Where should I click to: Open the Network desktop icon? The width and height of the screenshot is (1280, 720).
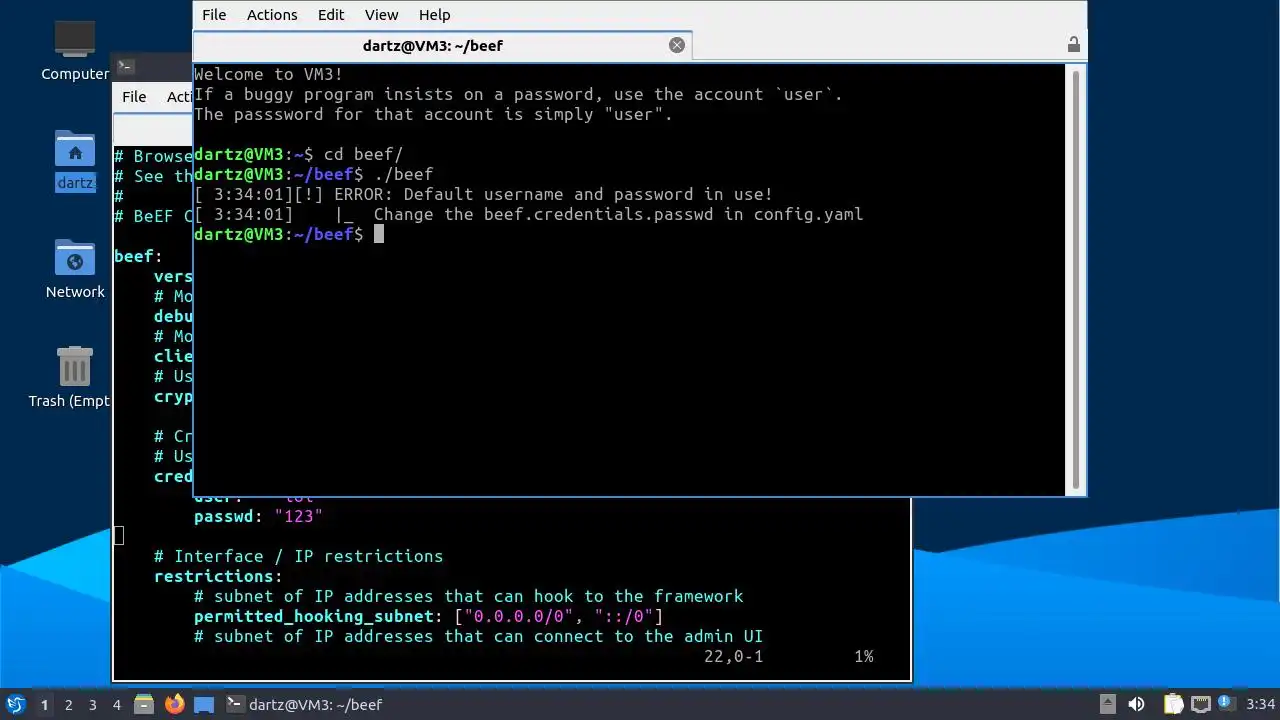(x=75, y=269)
